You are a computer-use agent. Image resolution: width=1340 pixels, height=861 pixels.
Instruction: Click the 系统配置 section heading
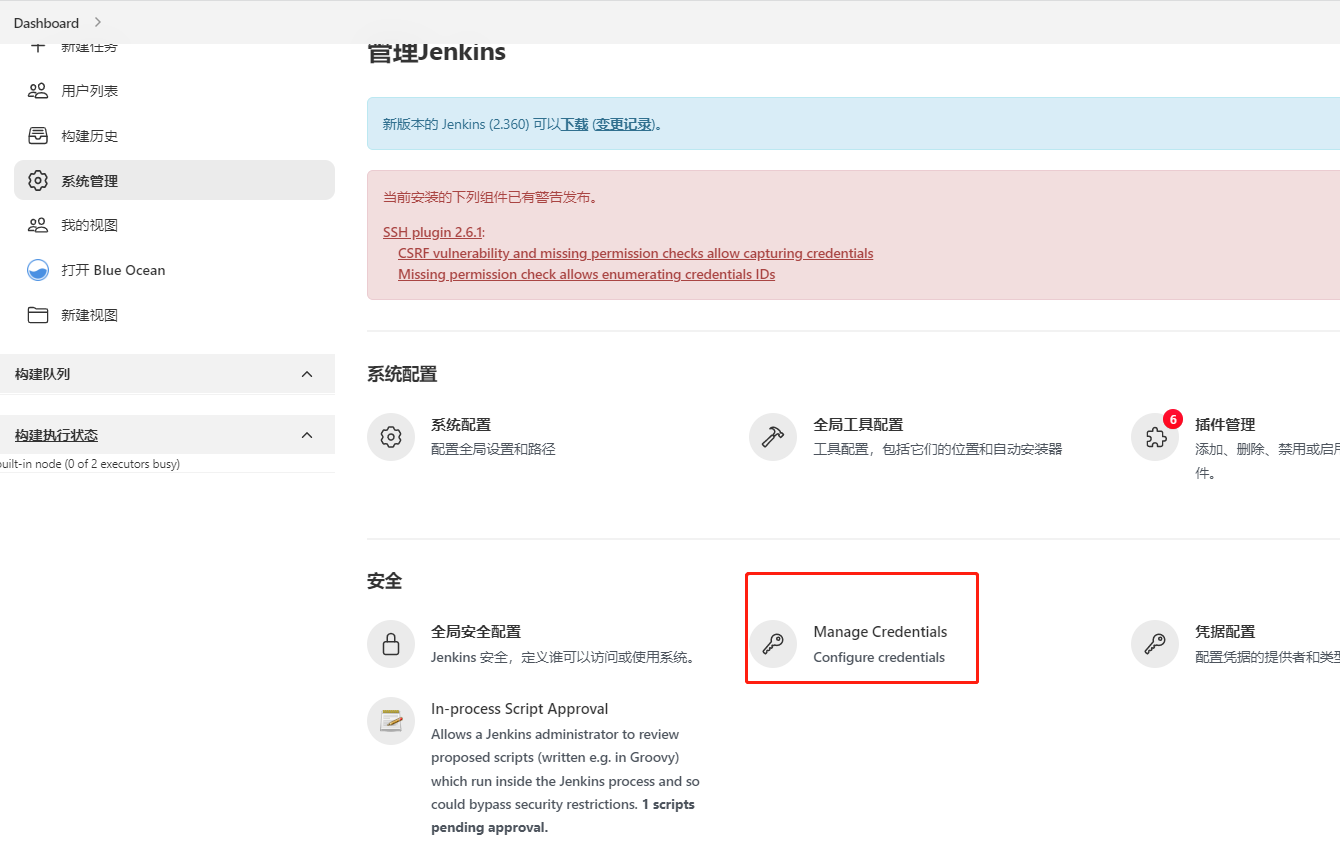(402, 374)
